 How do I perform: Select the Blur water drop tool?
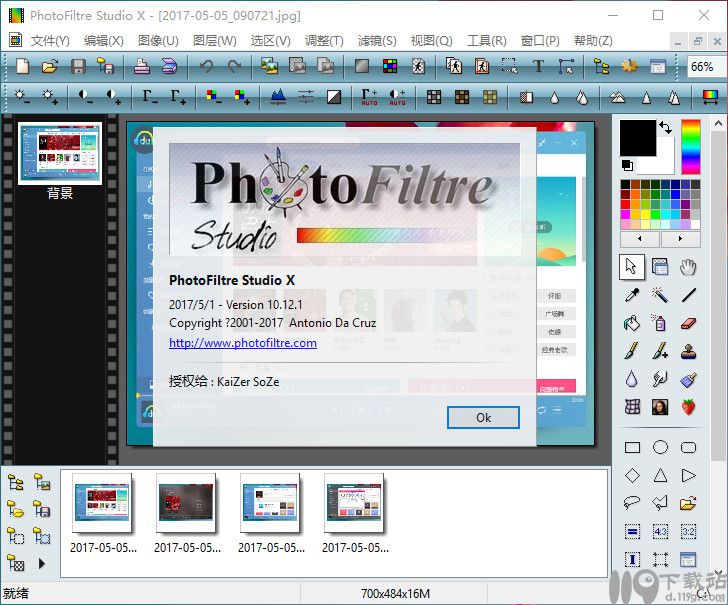(632, 379)
